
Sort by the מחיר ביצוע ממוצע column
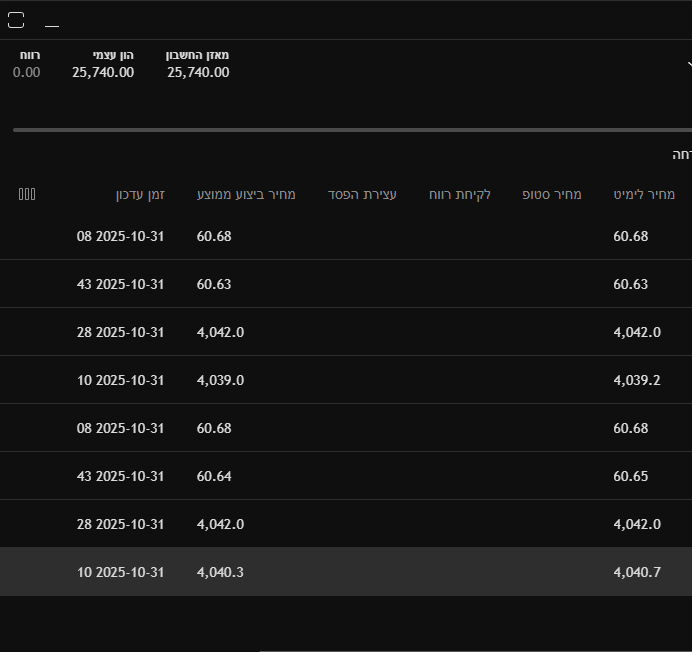[x=246, y=194]
